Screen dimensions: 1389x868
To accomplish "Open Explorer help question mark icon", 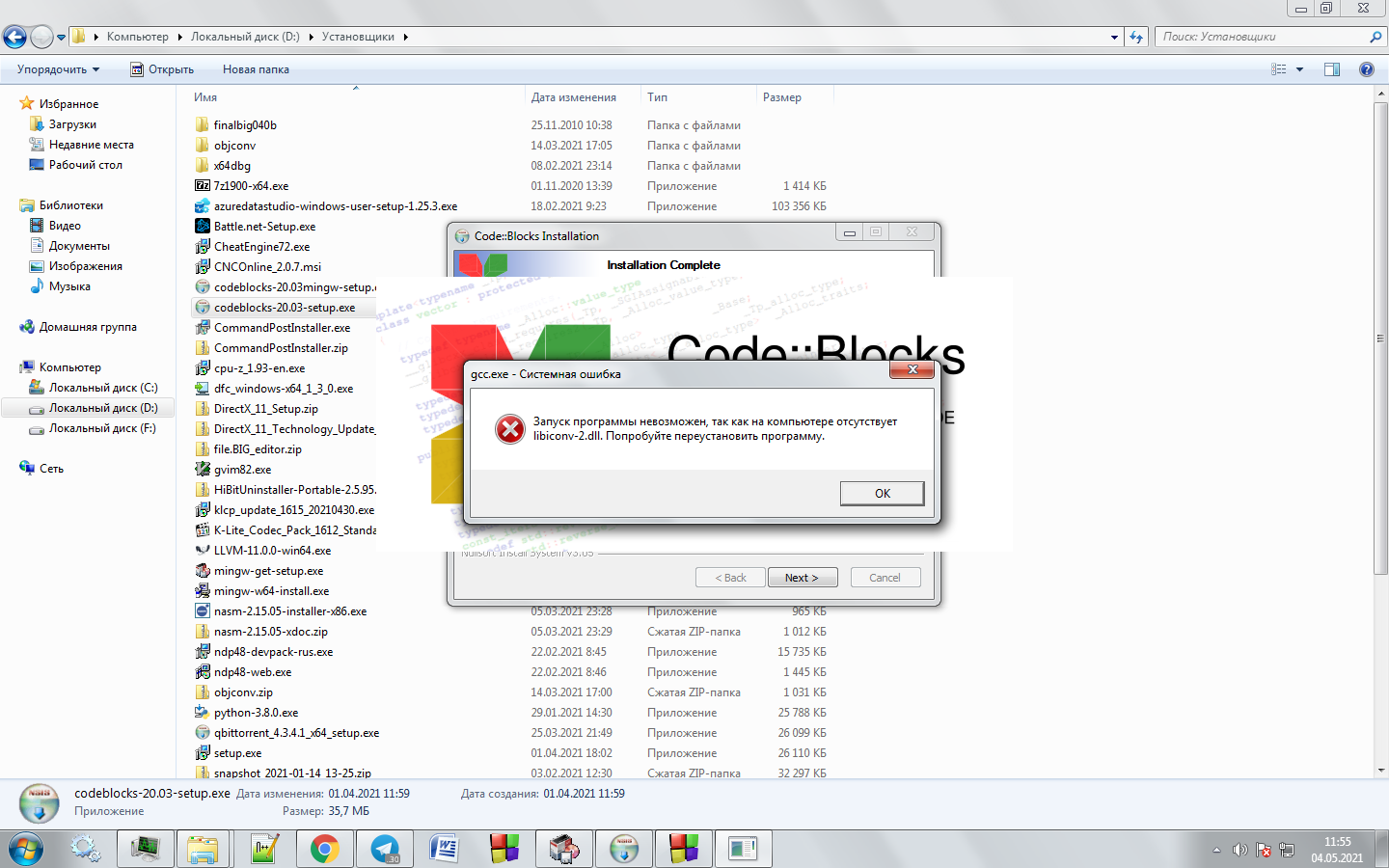I will (1366, 69).
